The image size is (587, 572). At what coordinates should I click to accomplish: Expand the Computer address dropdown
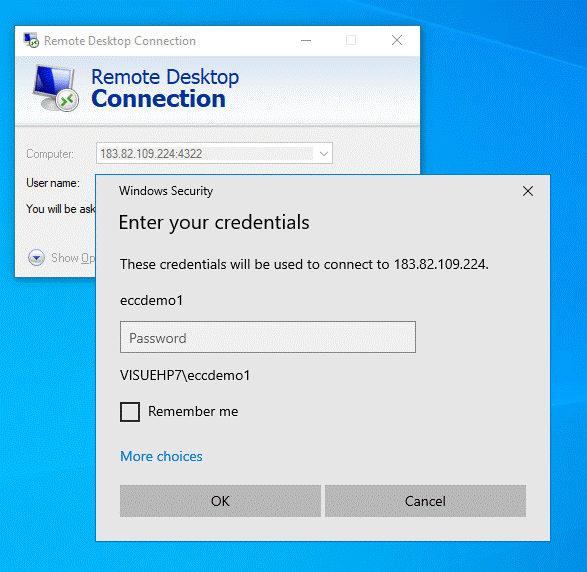[x=324, y=153]
